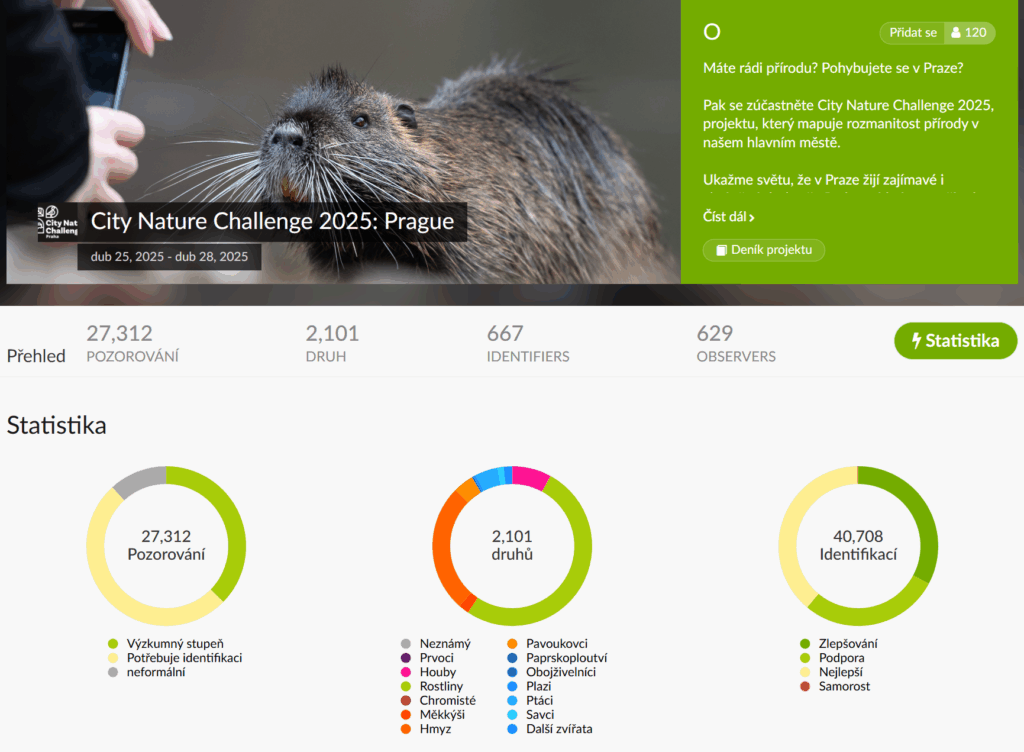Open the 2,101 Druh tab
Screen dimensions: 1024x752
tap(332, 343)
